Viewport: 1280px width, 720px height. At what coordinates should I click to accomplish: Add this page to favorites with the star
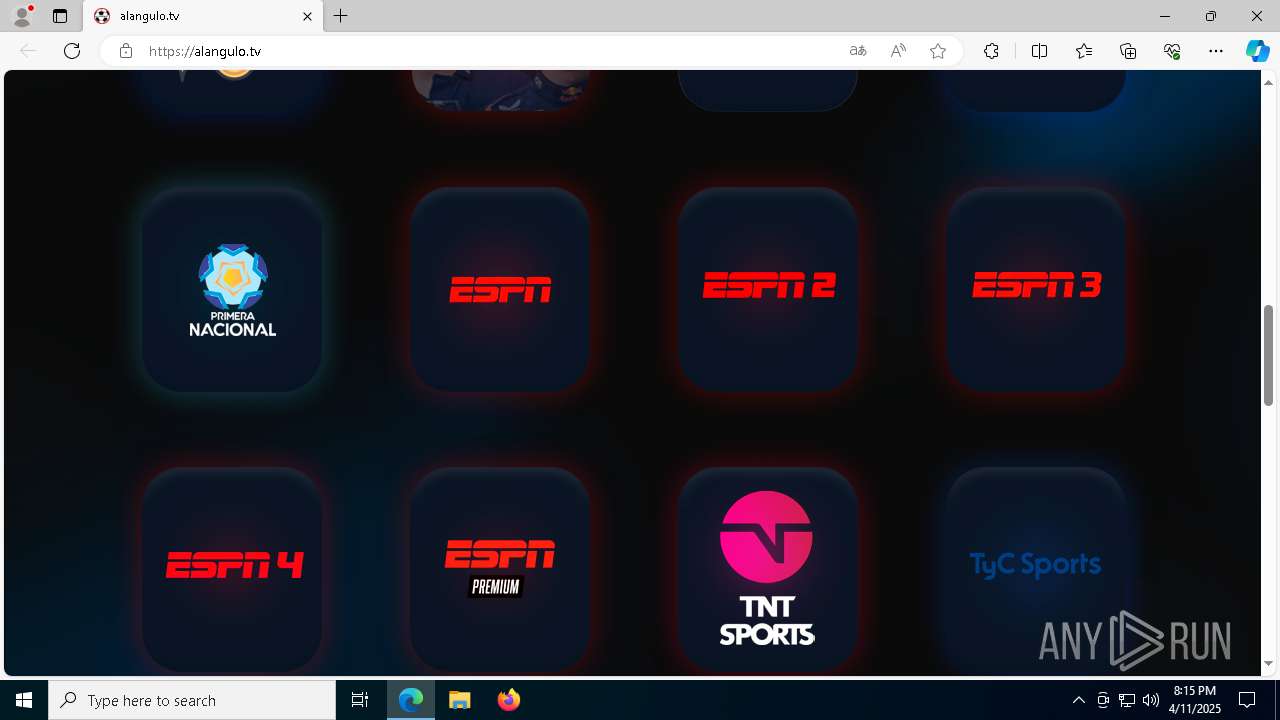pos(938,51)
